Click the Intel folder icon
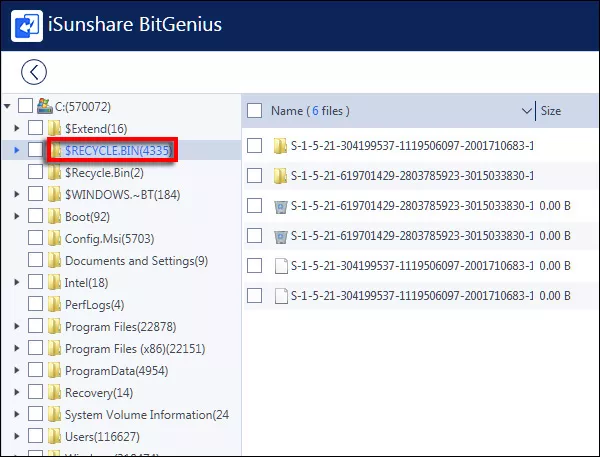Viewport: 600px width, 457px height. [54, 282]
